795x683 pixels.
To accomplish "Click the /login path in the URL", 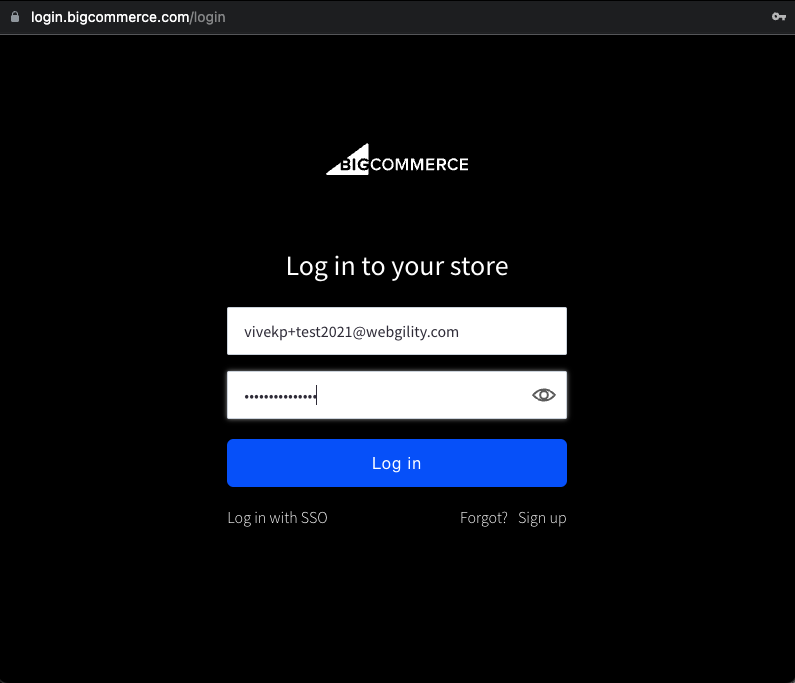I will (207, 17).
